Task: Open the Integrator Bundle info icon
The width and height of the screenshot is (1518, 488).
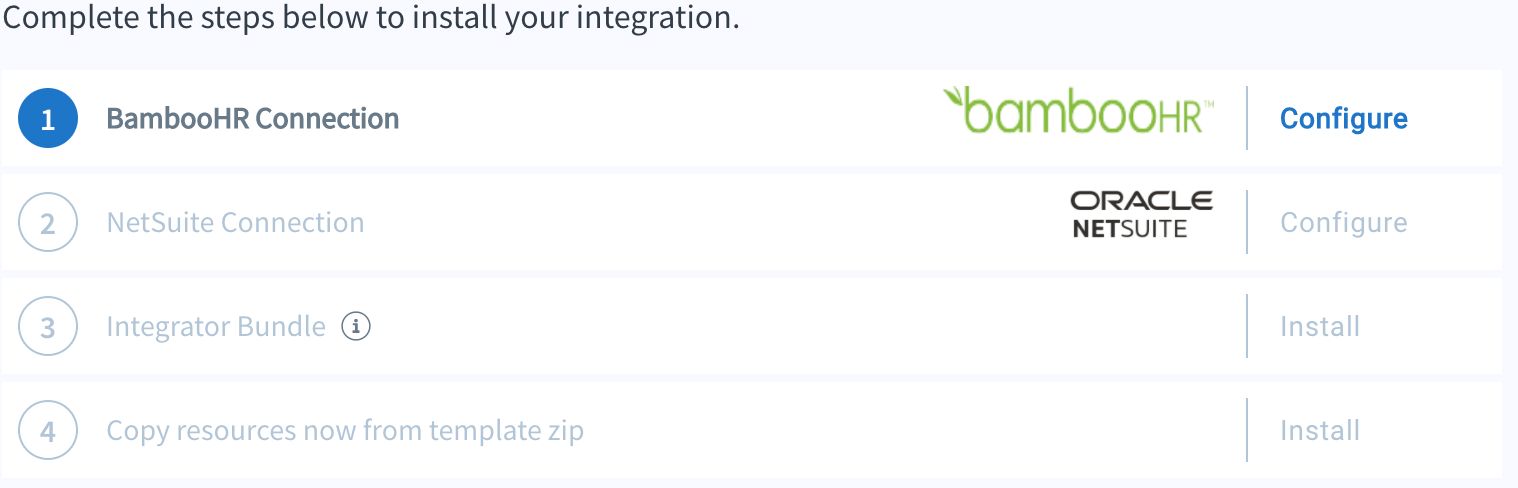Action: (356, 326)
